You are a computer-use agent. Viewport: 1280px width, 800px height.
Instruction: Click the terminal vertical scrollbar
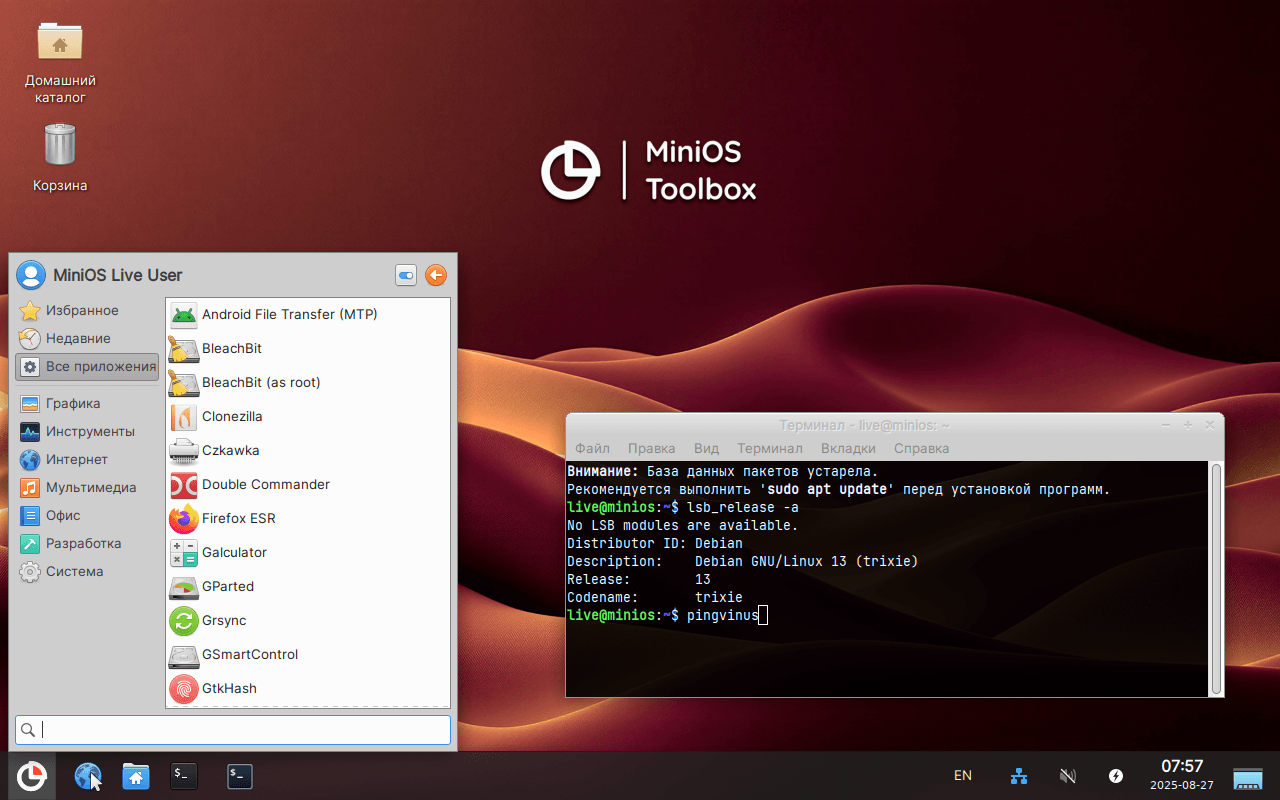click(x=1216, y=577)
